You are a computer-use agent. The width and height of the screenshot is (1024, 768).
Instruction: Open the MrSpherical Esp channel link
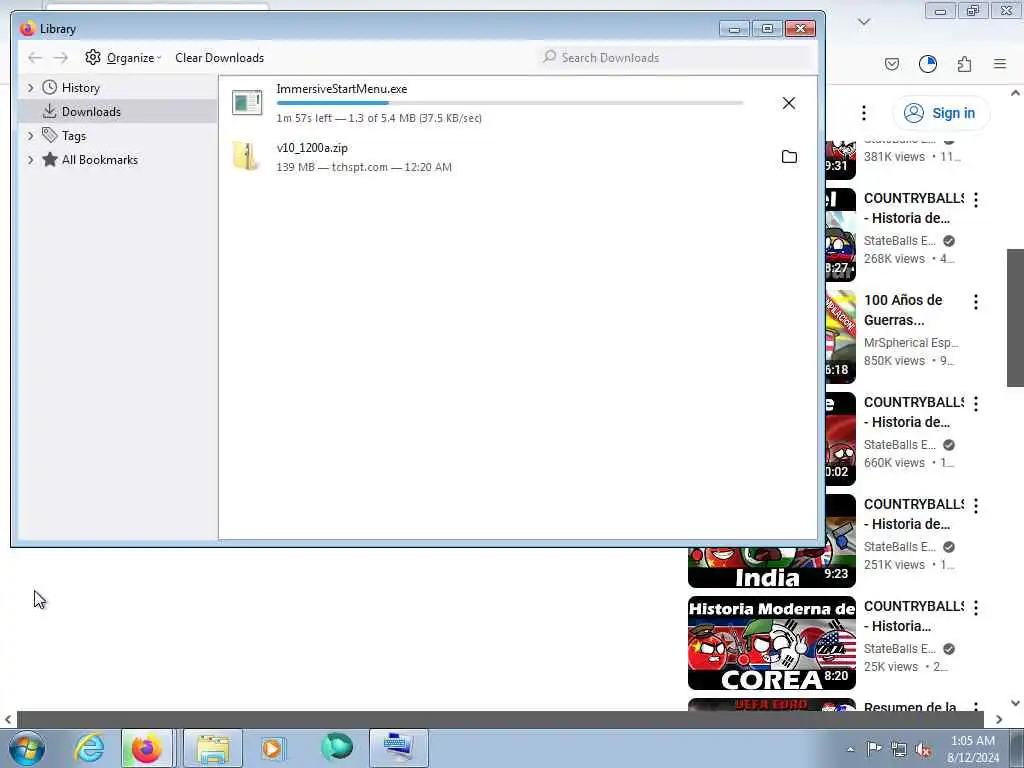911,343
